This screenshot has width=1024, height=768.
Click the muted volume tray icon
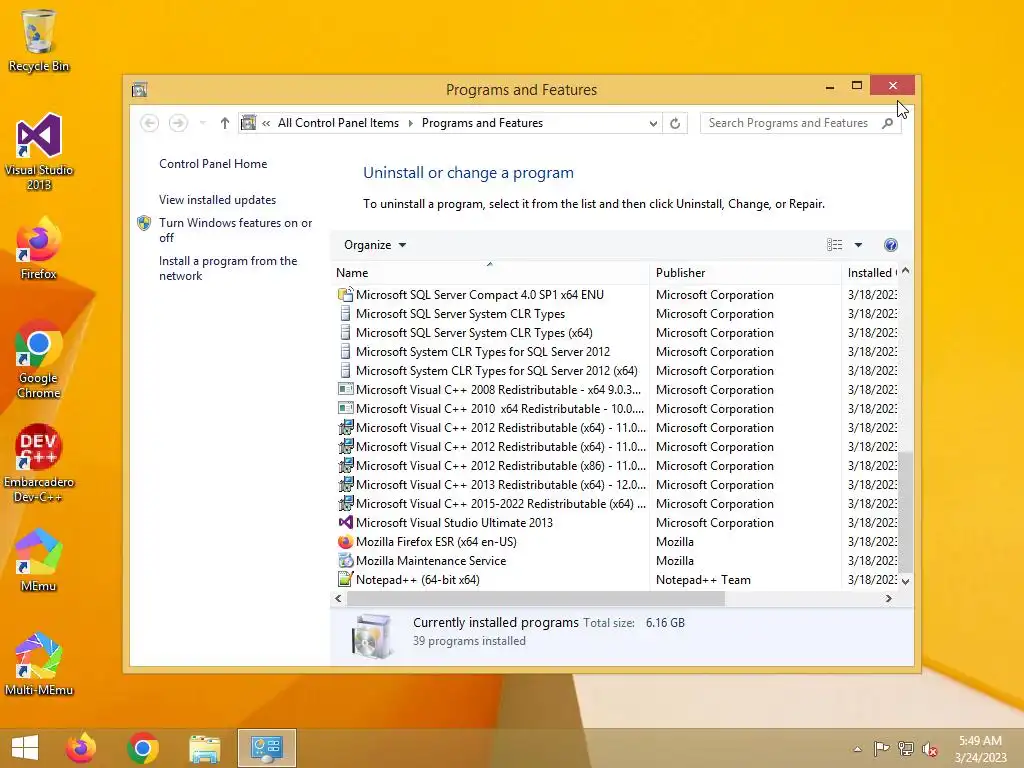(930, 749)
